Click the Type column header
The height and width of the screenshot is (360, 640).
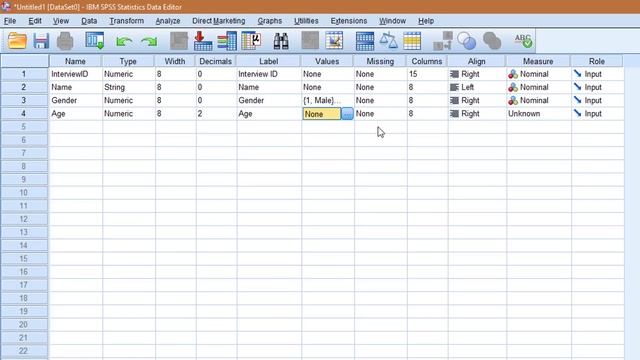tap(128, 61)
